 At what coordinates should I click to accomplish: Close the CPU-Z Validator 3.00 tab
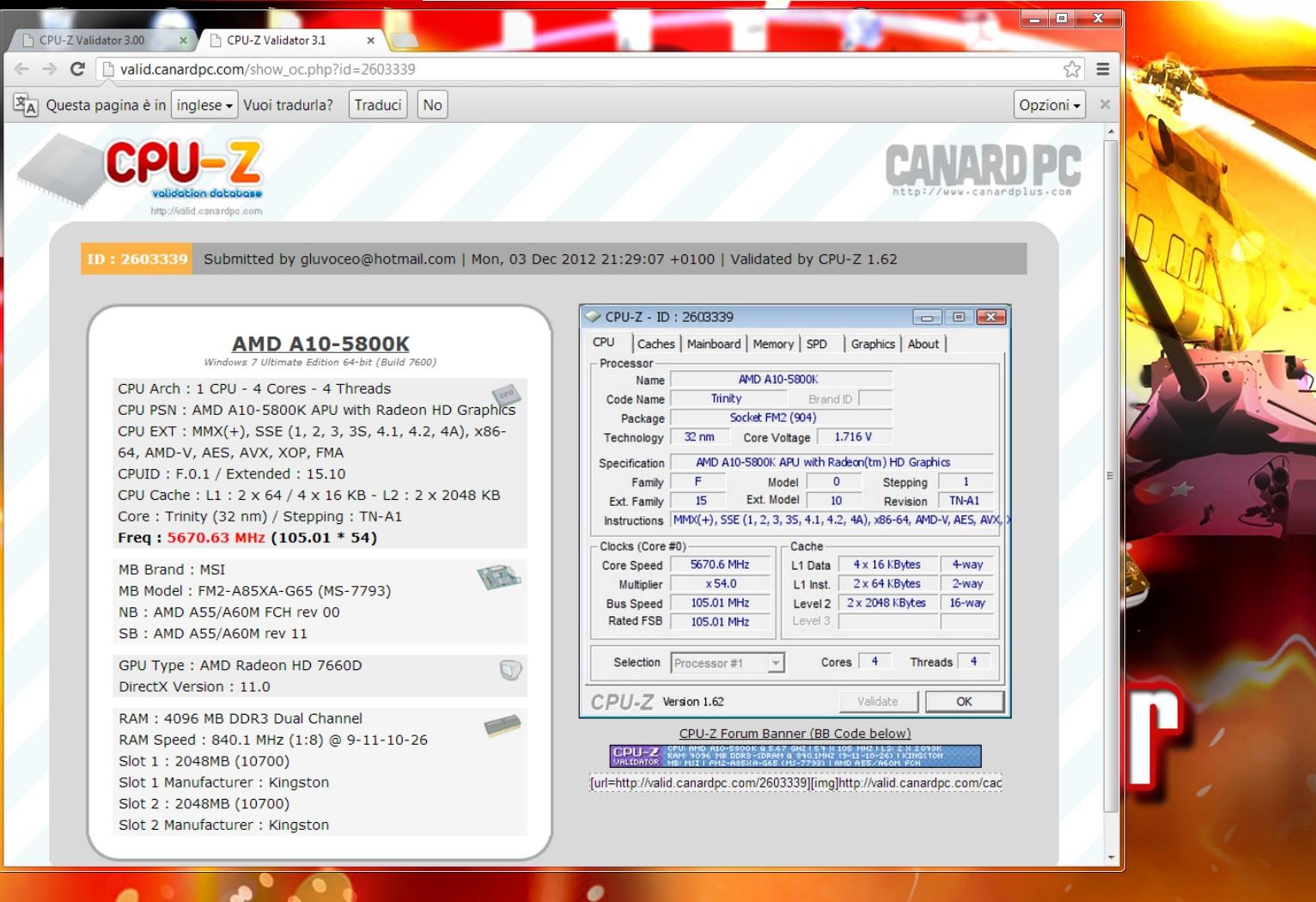183,40
